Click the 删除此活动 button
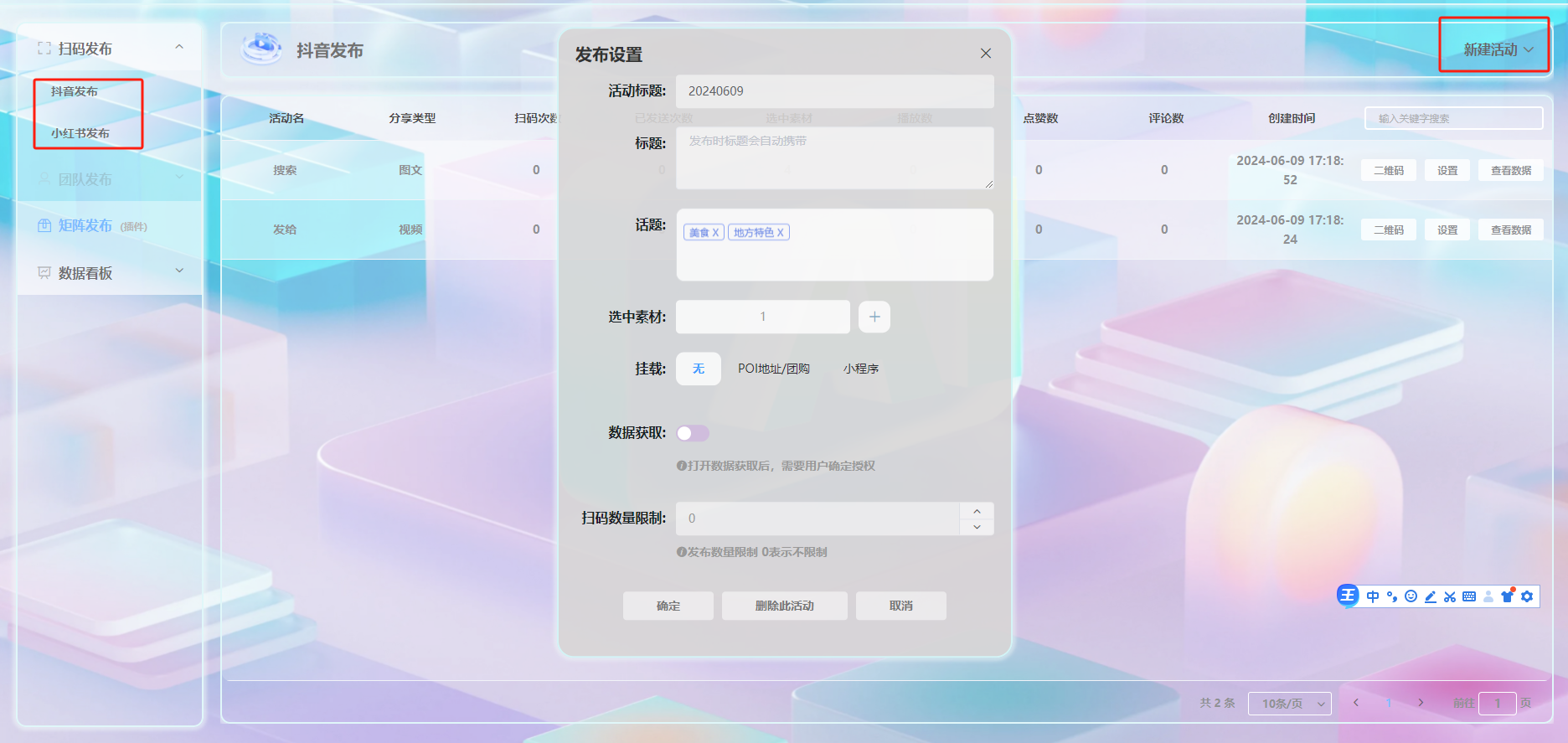 click(785, 606)
